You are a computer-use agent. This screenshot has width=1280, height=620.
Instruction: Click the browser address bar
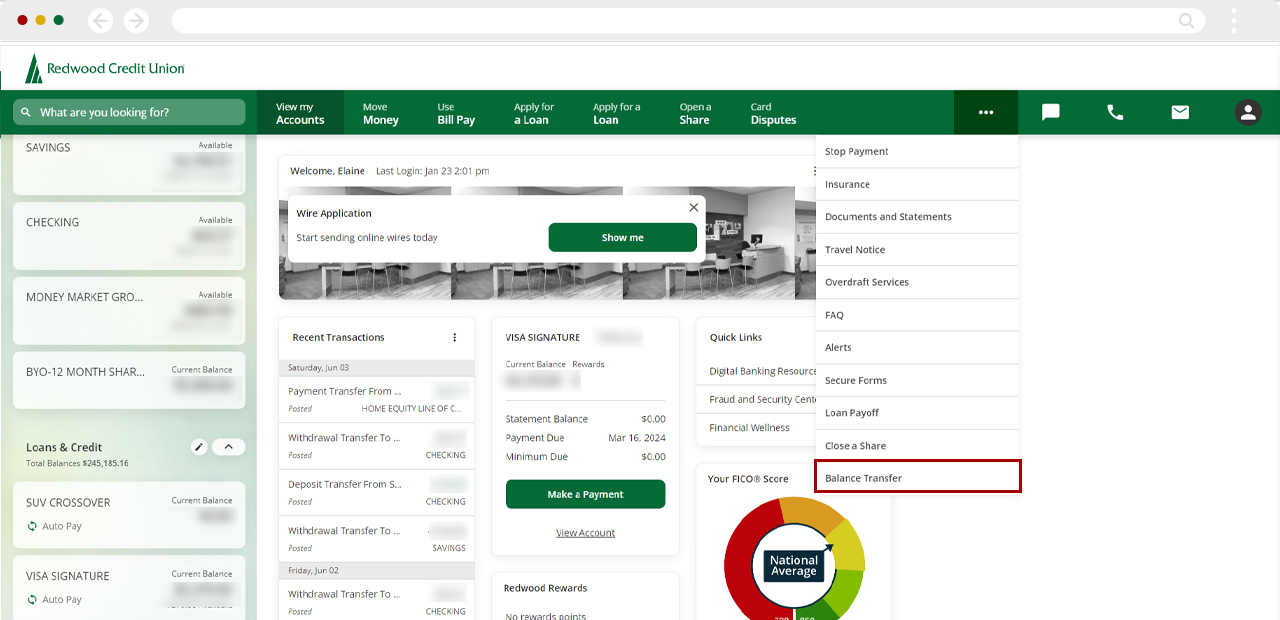[x=688, y=20]
